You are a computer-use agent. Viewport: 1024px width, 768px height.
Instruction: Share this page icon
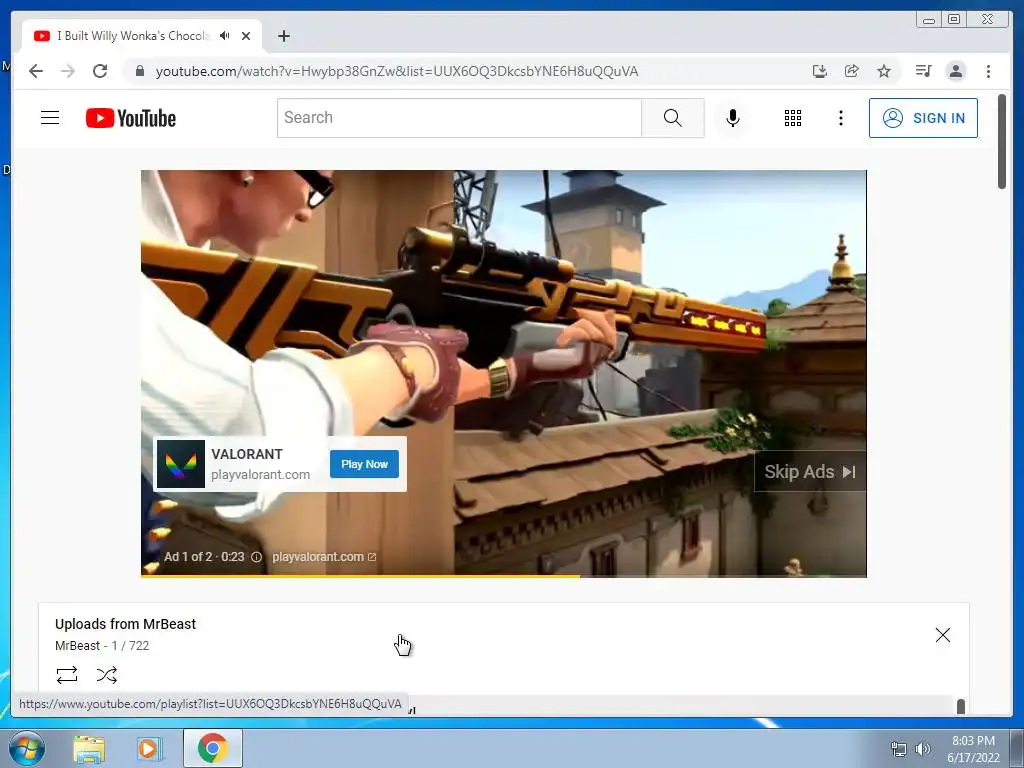coord(852,71)
